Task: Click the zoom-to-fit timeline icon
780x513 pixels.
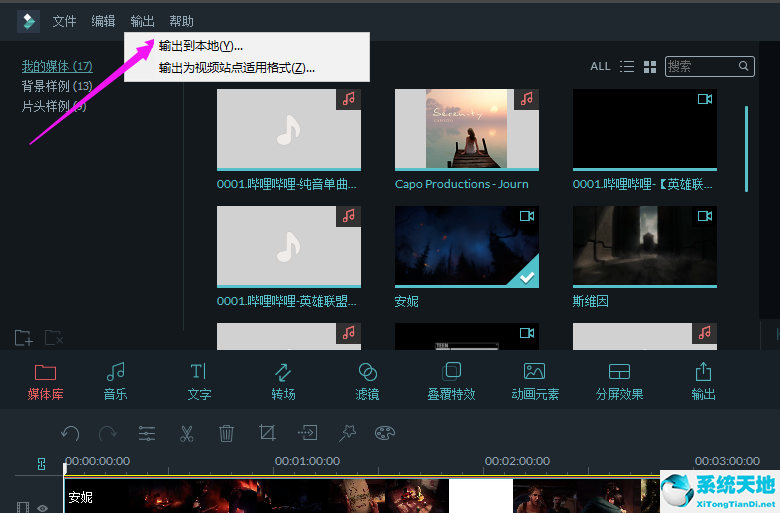Action: (41, 464)
